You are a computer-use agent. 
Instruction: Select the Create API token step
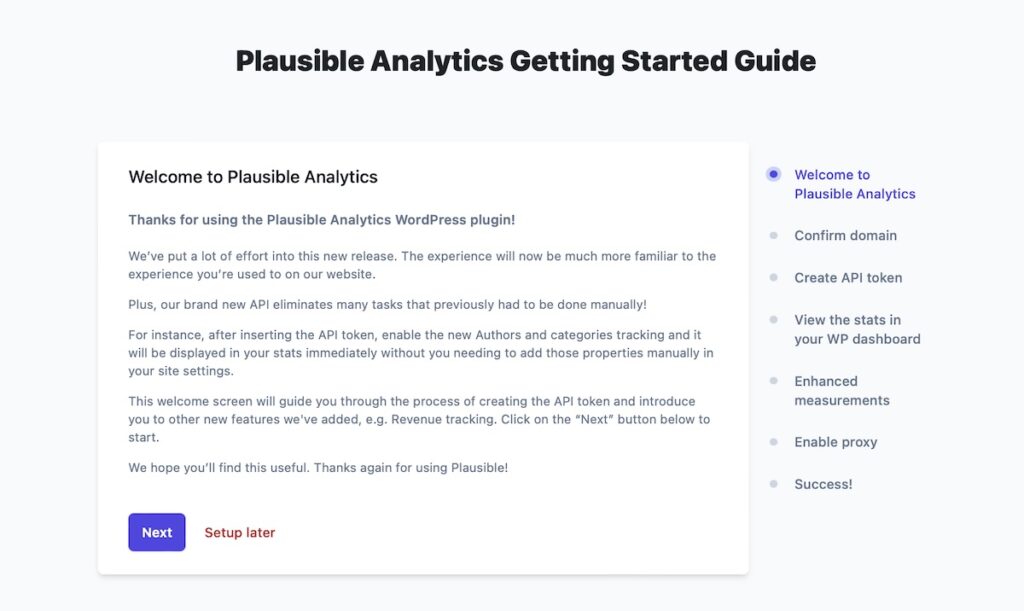click(849, 277)
